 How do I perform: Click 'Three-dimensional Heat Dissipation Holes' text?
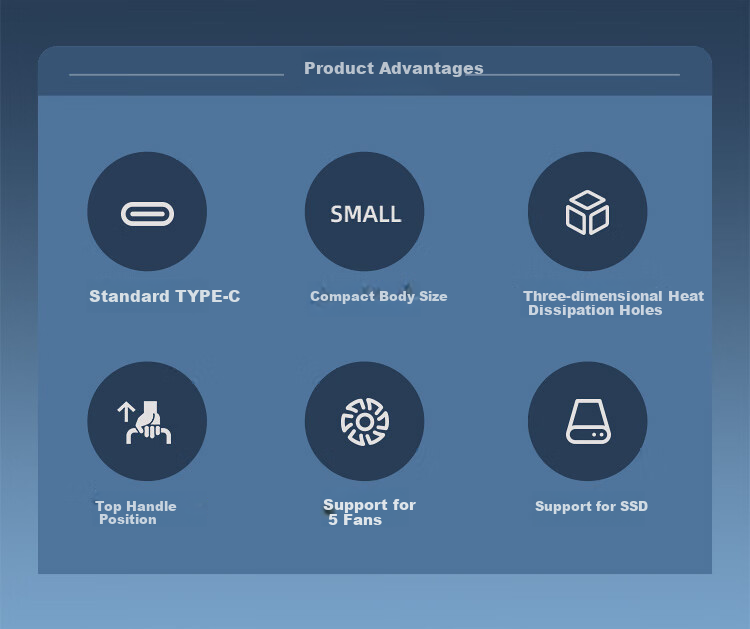pos(614,303)
